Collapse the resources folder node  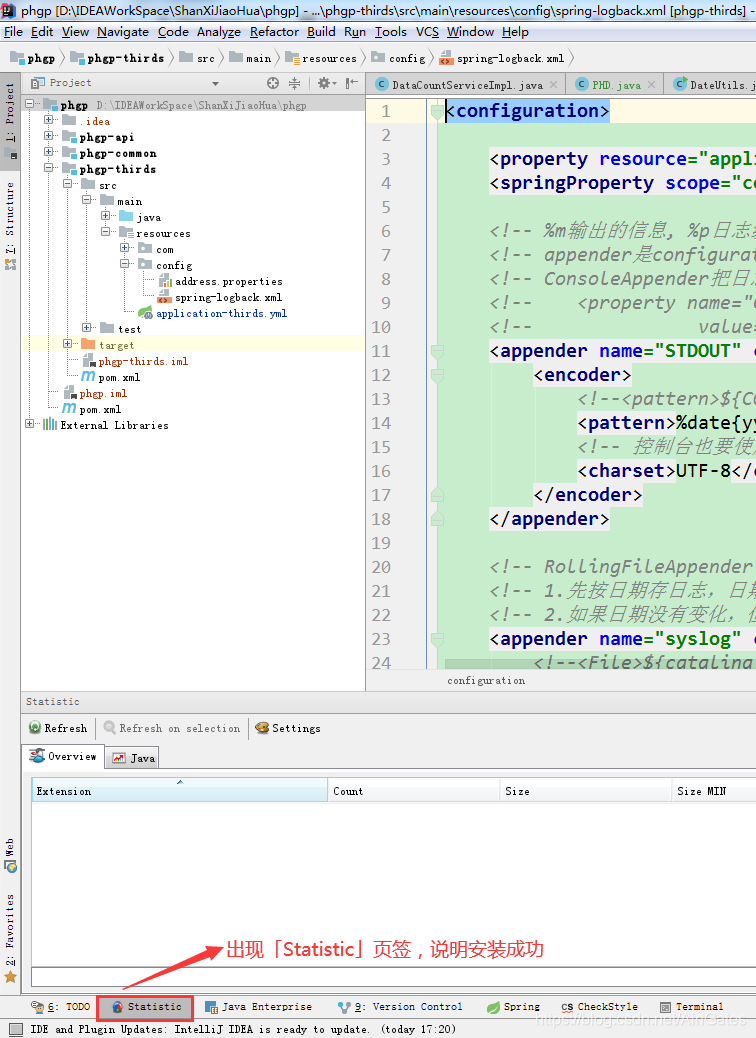[106, 232]
